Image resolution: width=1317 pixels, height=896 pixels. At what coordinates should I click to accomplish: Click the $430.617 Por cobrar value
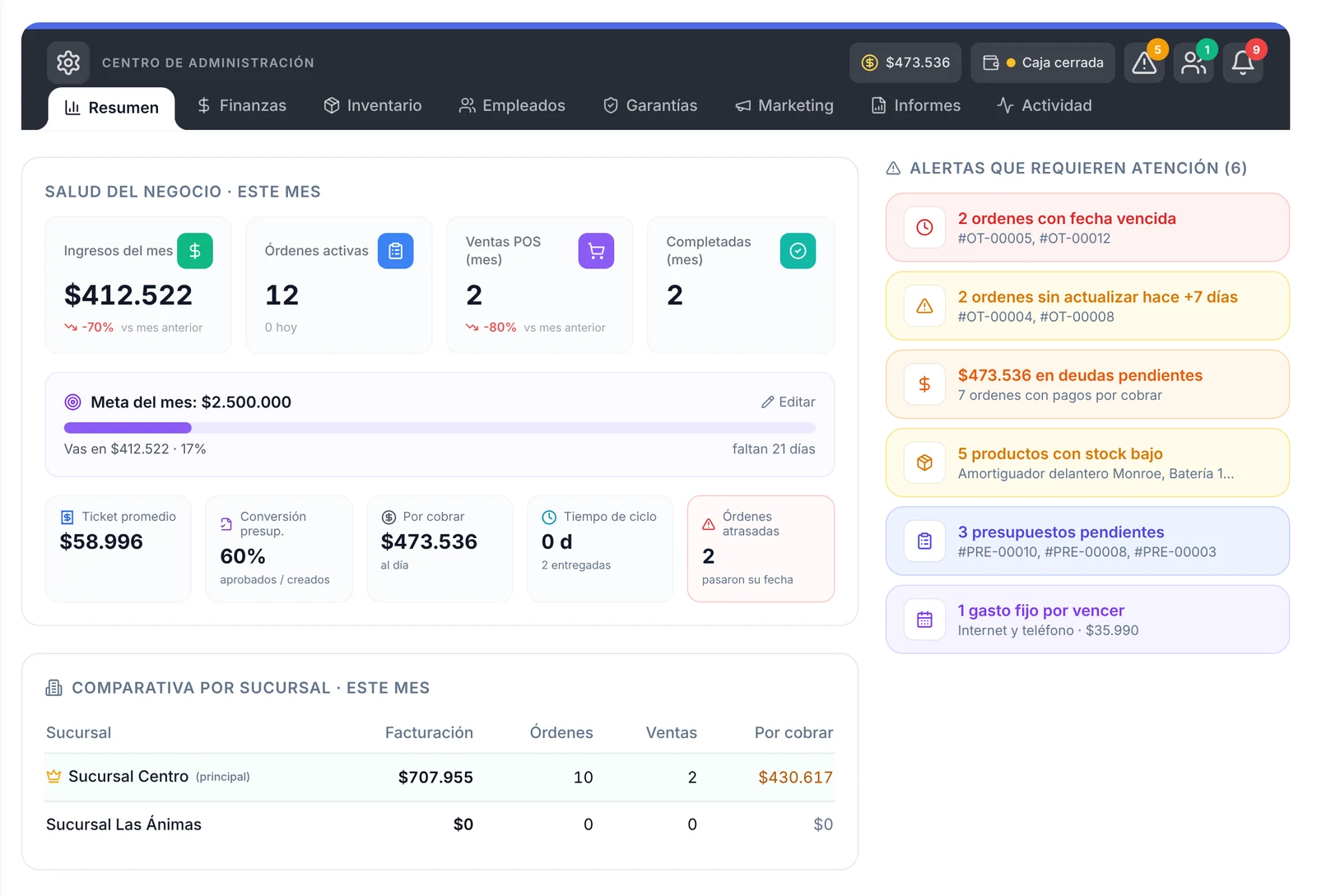[x=795, y=778]
